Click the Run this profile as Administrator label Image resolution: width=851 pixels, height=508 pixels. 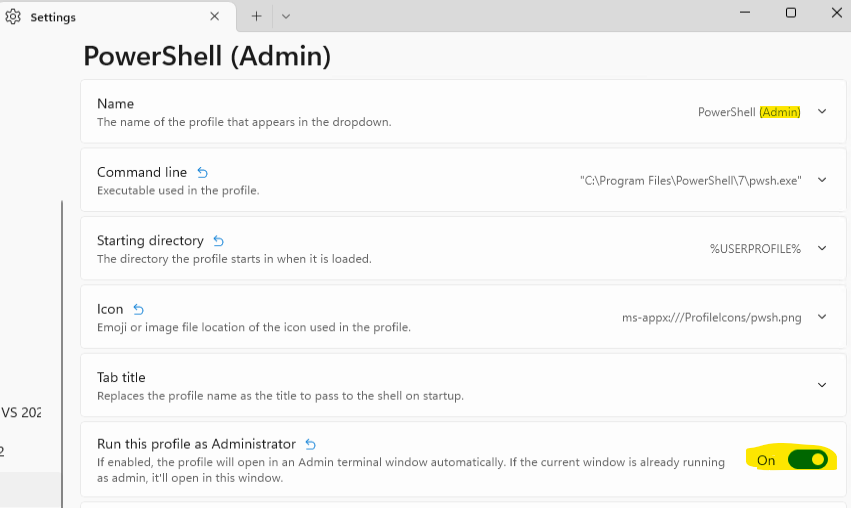click(196, 444)
